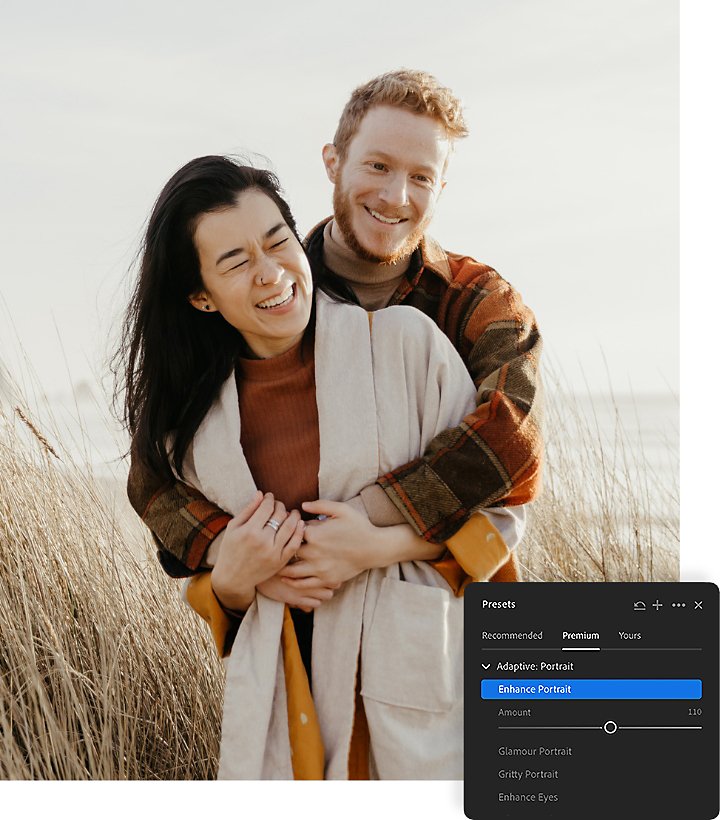The height and width of the screenshot is (820, 720).
Task: Click the Amount value 110 field
Action: click(695, 712)
